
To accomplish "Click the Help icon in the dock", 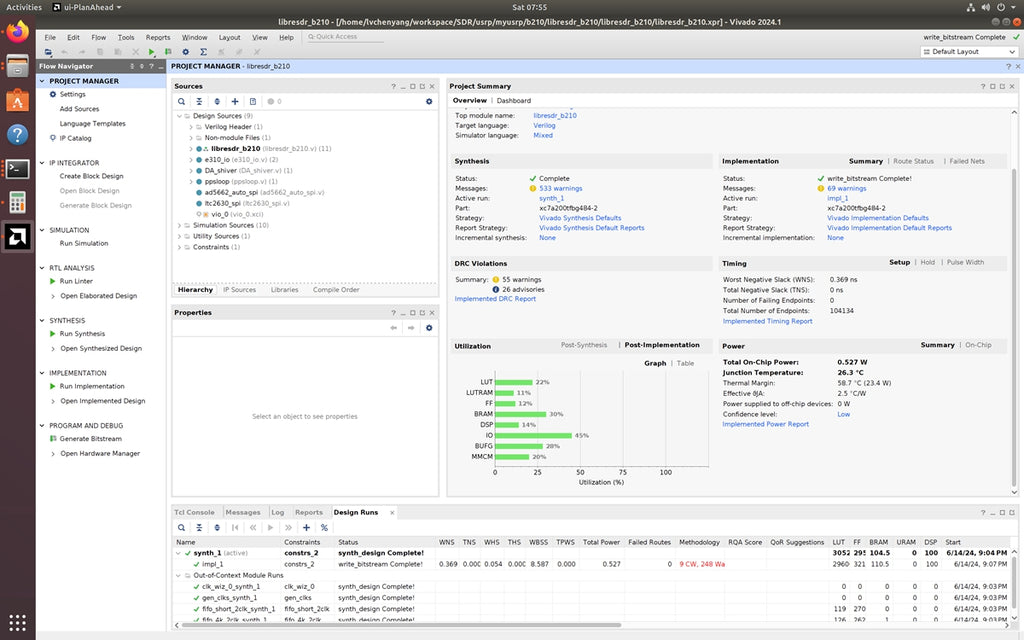I will [x=18, y=135].
